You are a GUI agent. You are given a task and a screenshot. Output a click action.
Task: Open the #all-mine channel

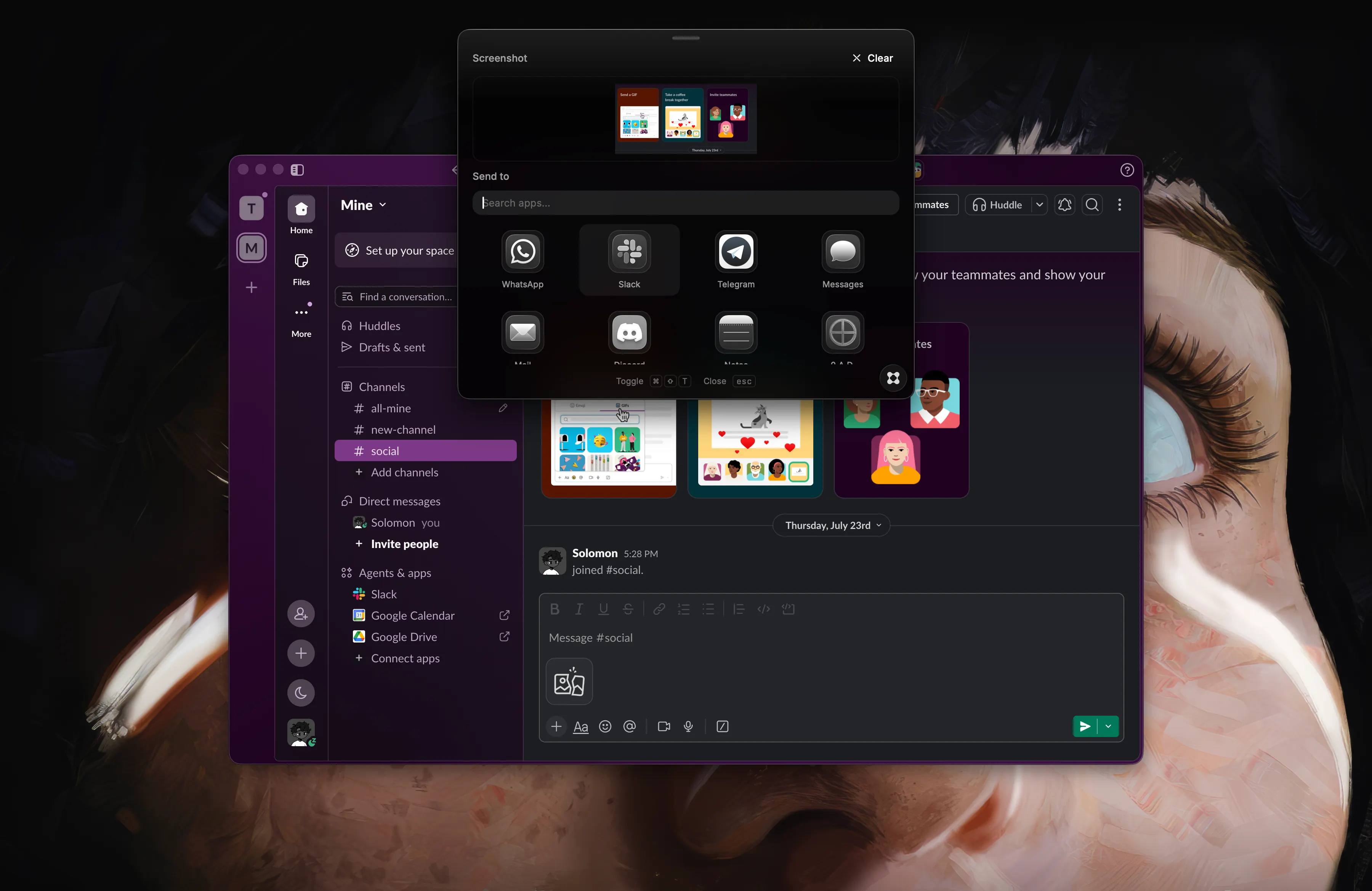pos(391,408)
